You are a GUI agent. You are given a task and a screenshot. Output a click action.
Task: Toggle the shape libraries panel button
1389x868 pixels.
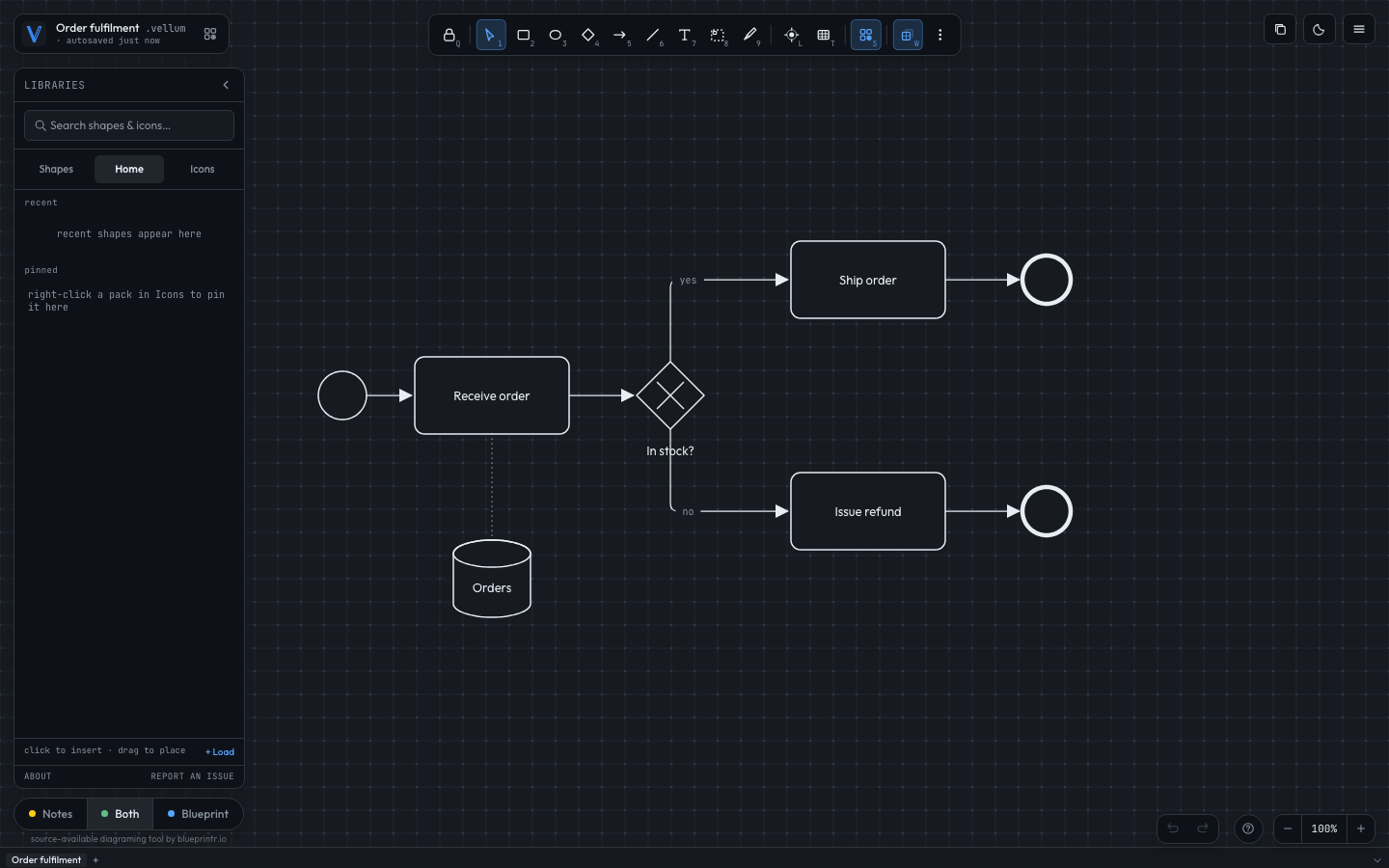click(866, 36)
